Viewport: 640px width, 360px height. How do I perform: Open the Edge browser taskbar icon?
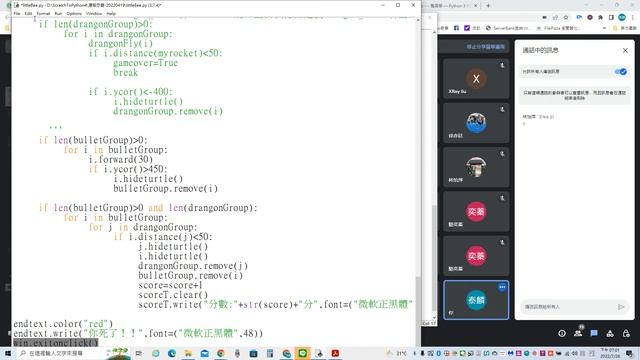point(172,353)
